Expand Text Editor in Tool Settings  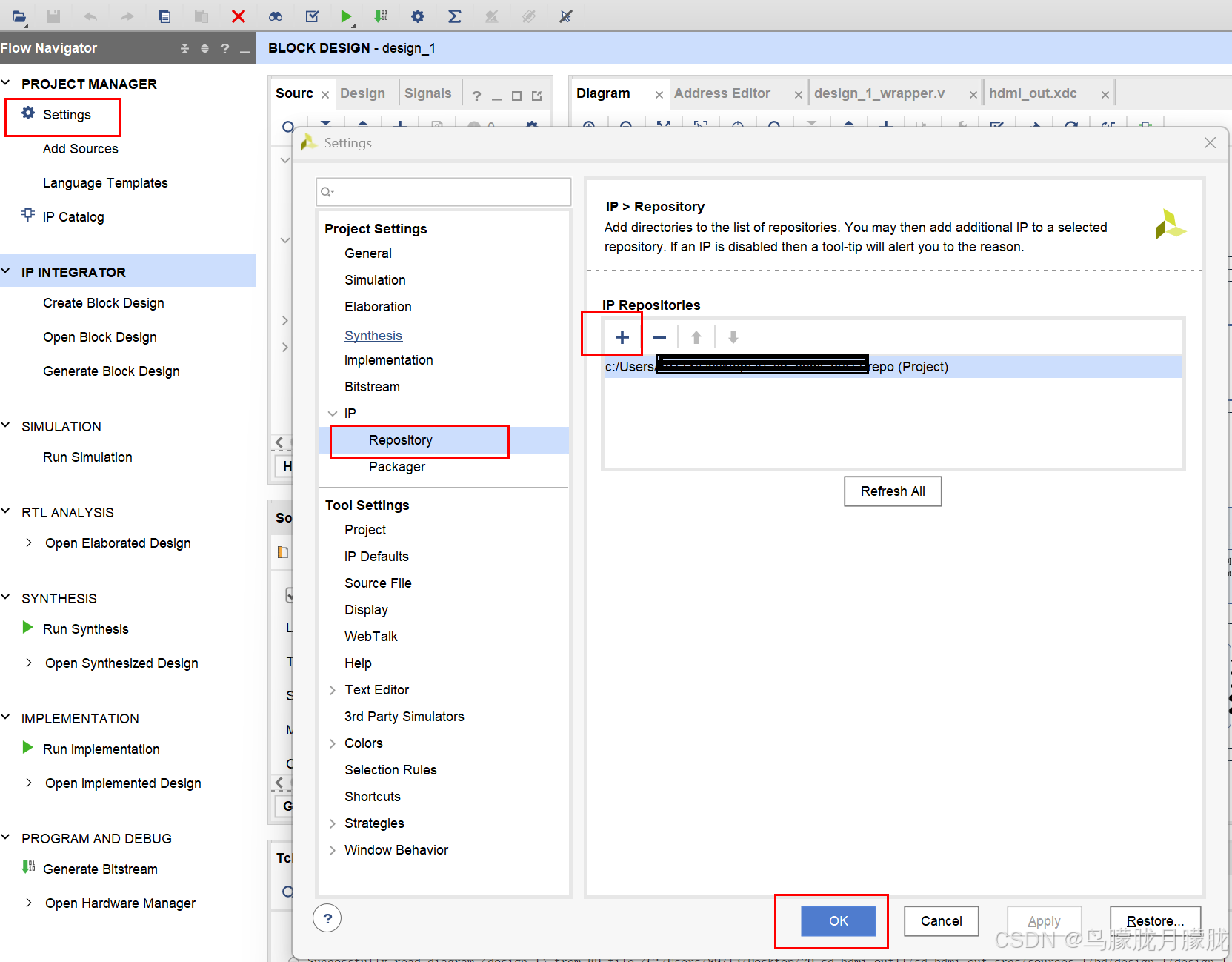[333, 690]
